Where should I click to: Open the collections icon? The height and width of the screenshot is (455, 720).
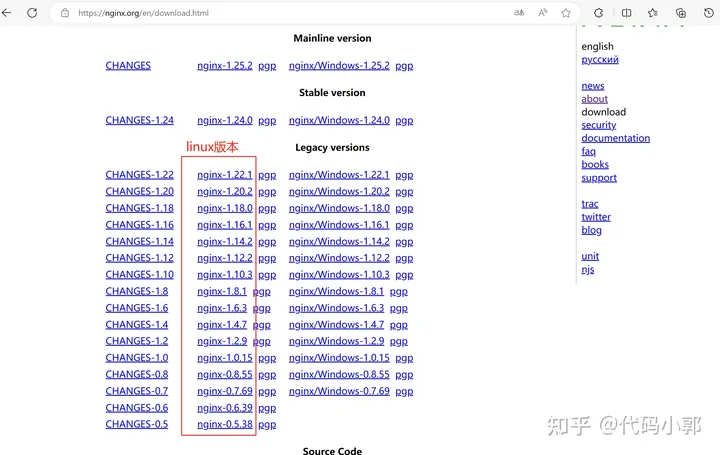click(x=681, y=13)
